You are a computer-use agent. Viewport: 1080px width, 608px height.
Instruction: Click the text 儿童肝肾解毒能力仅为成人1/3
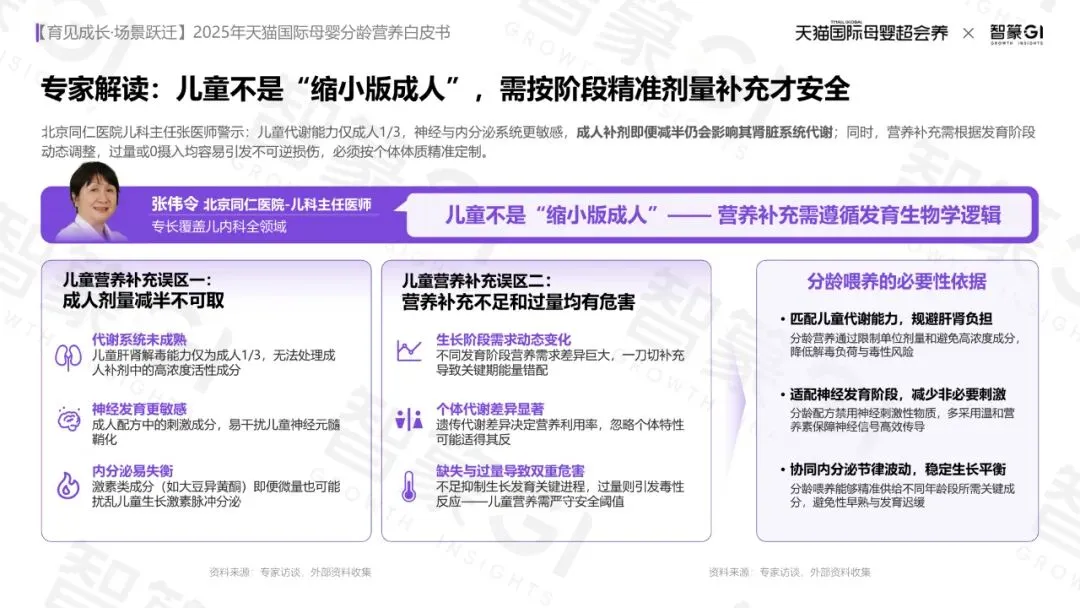click(177, 355)
